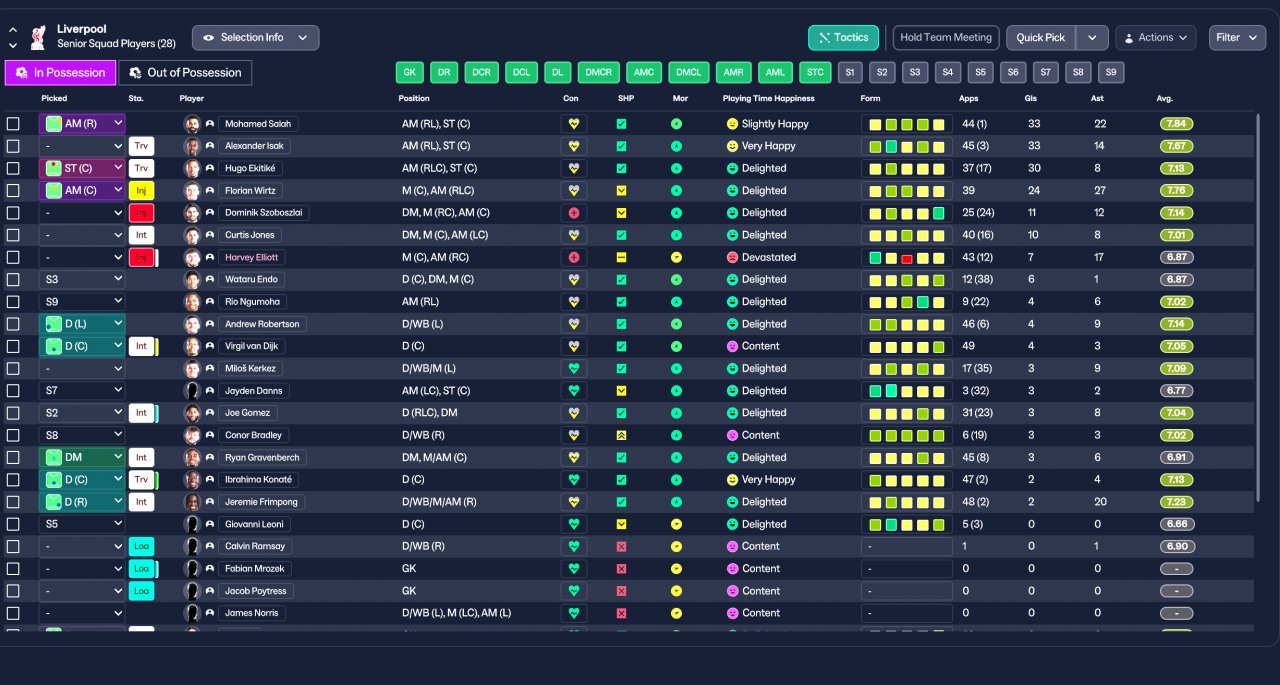1280x685 pixels.
Task: Click Jayden Danns's form squares
Action: point(907,390)
